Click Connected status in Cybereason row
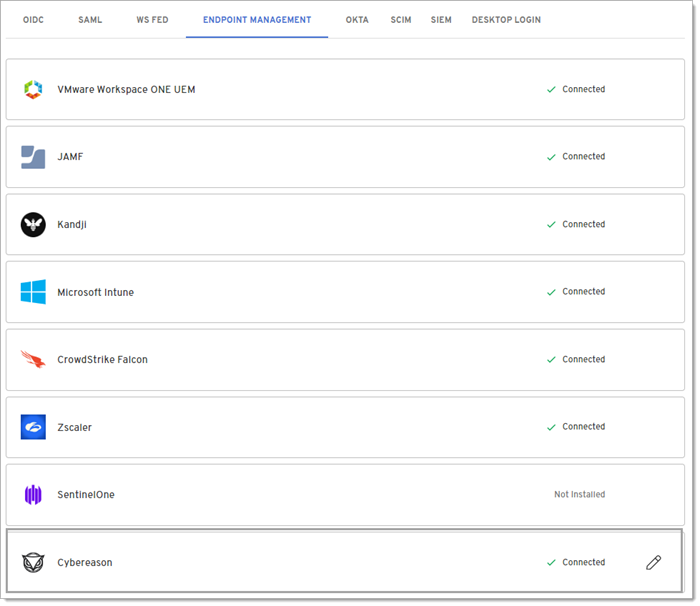Screen dimensions: 700x606 click(583, 562)
